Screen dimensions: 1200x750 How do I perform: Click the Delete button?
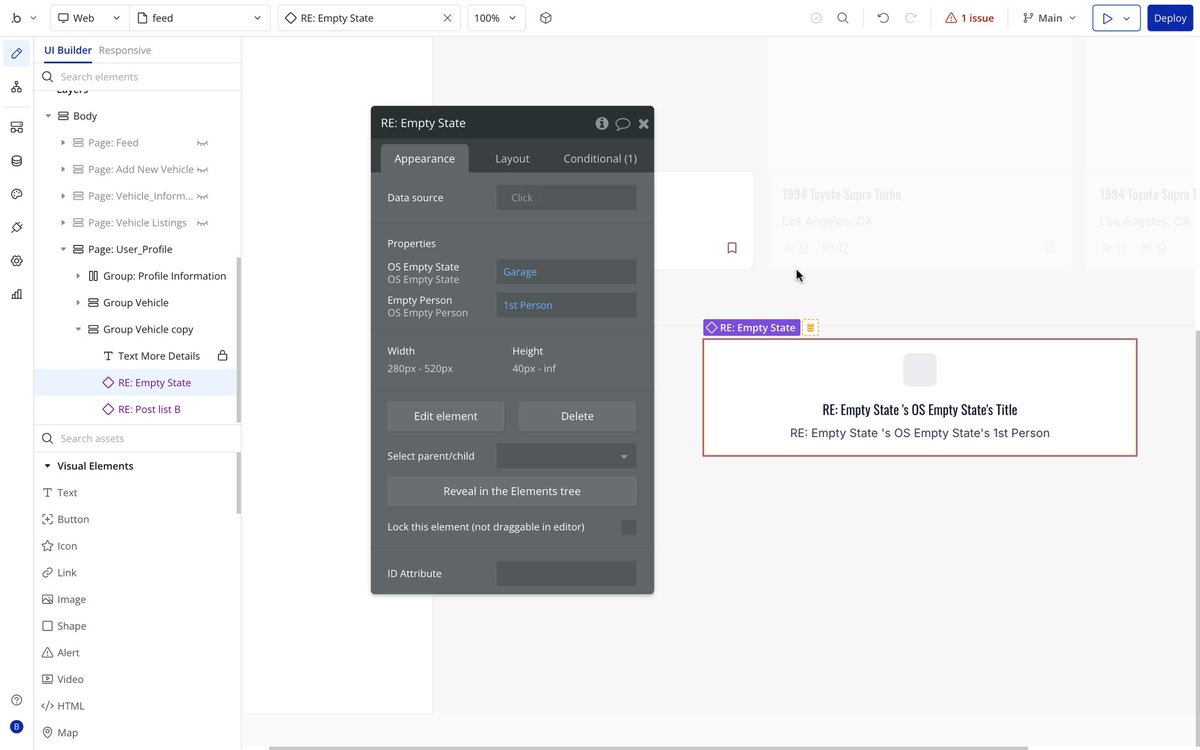tap(577, 416)
